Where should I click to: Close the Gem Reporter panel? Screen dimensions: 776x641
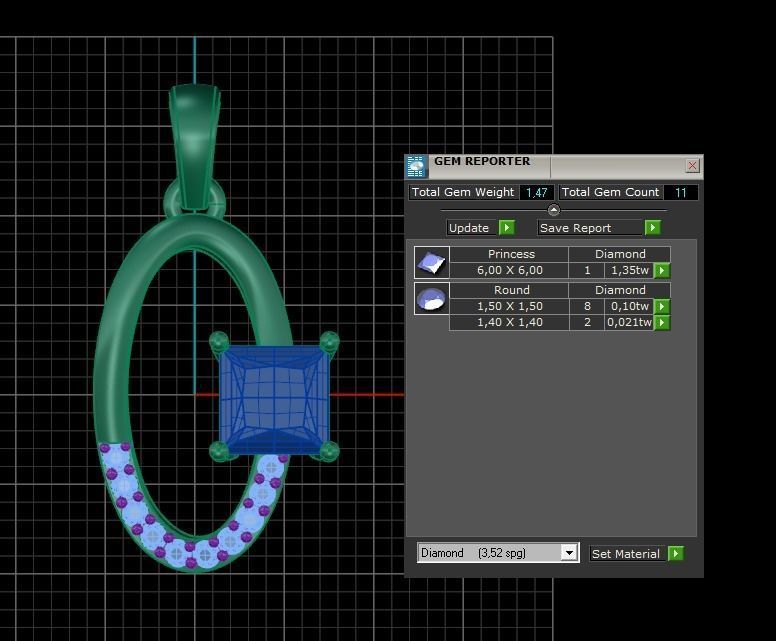click(x=692, y=166)
